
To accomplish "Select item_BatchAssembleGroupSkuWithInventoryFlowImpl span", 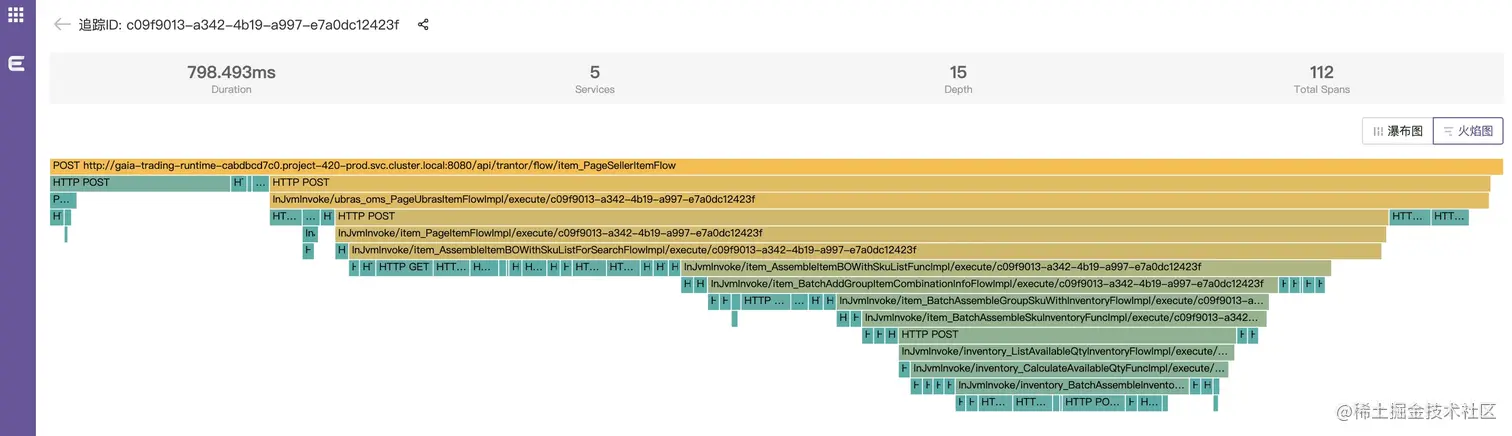I will pyautogui.click(x=1052, y=301).
